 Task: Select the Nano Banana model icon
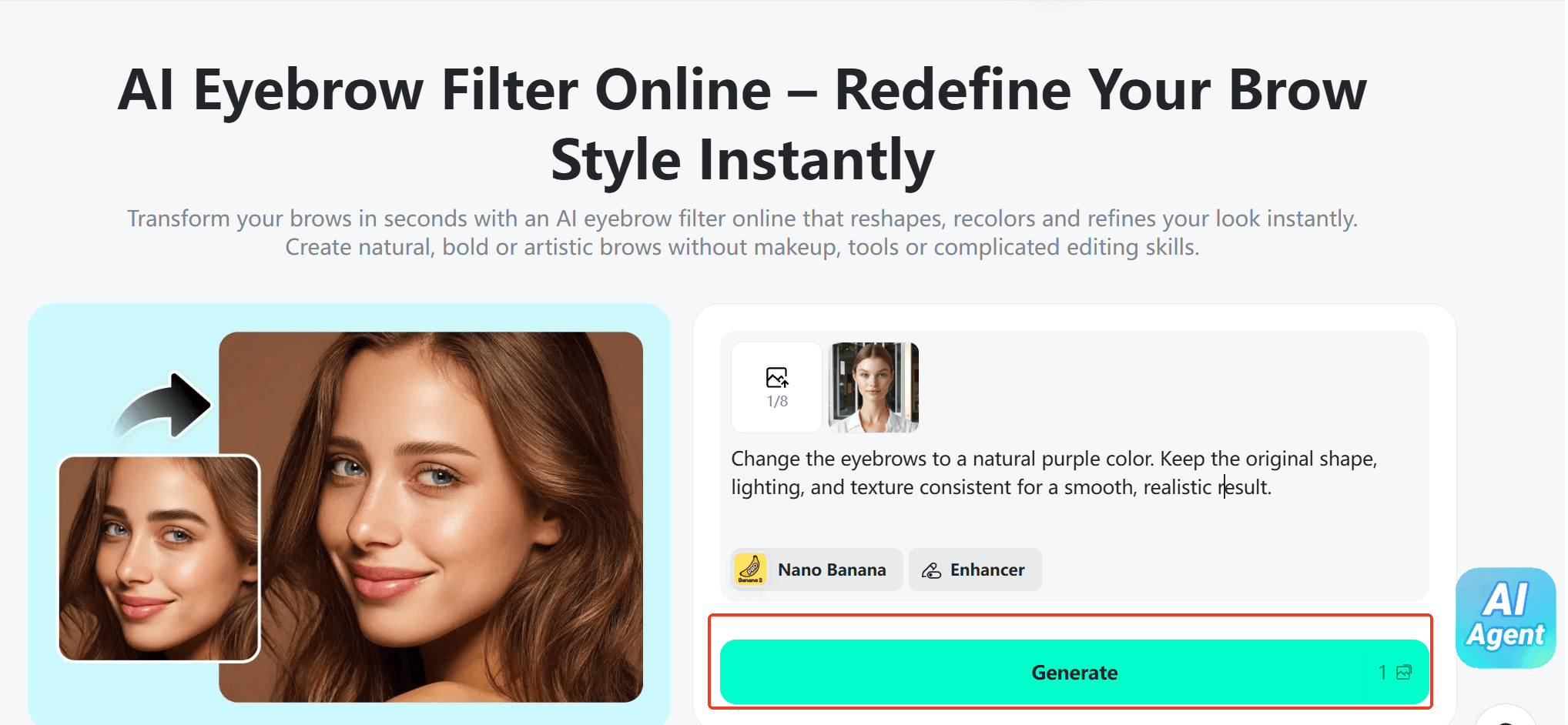[750, 570]
